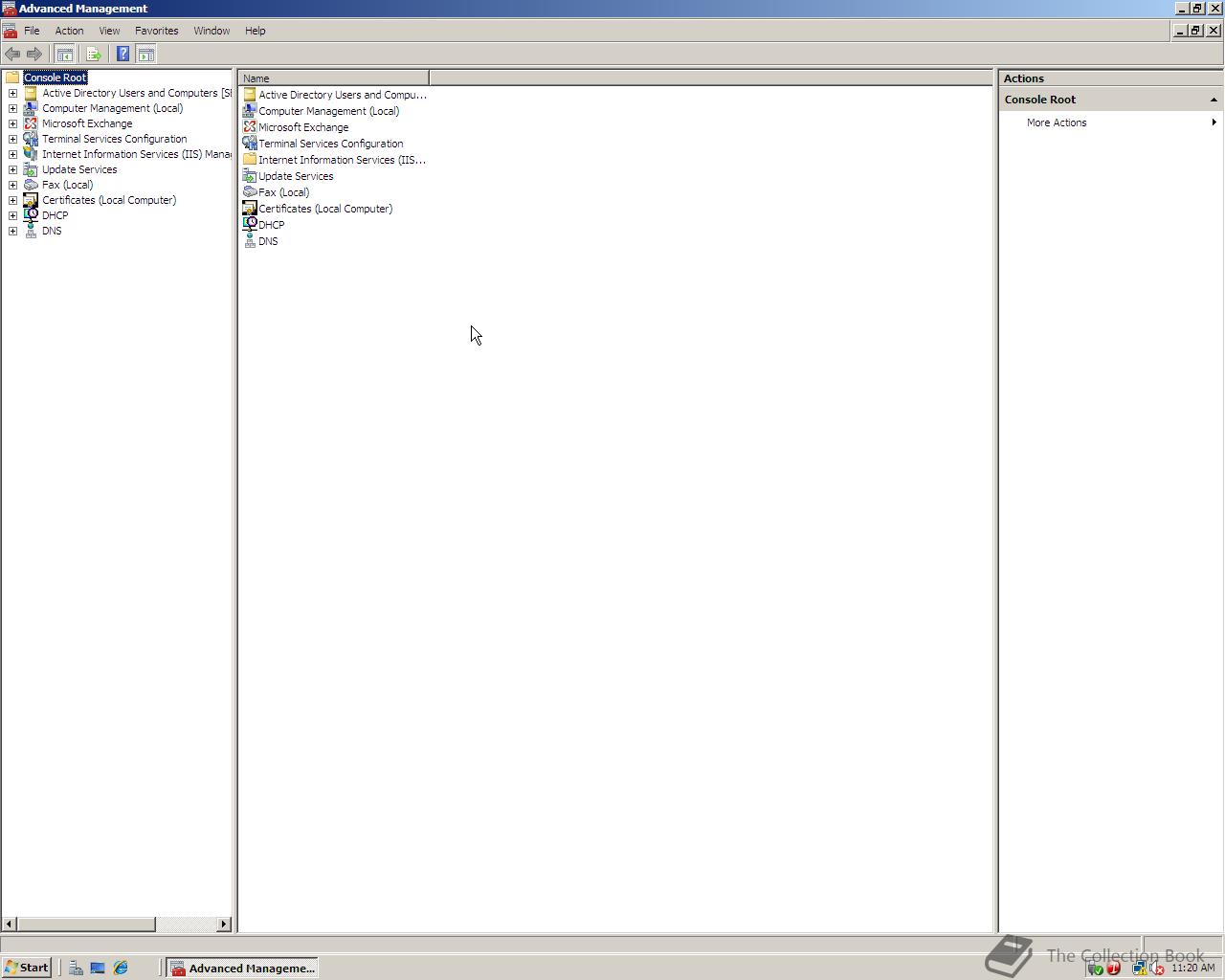
Task: Expand the Computer Management (Local) node
Action: click(12, 108)
